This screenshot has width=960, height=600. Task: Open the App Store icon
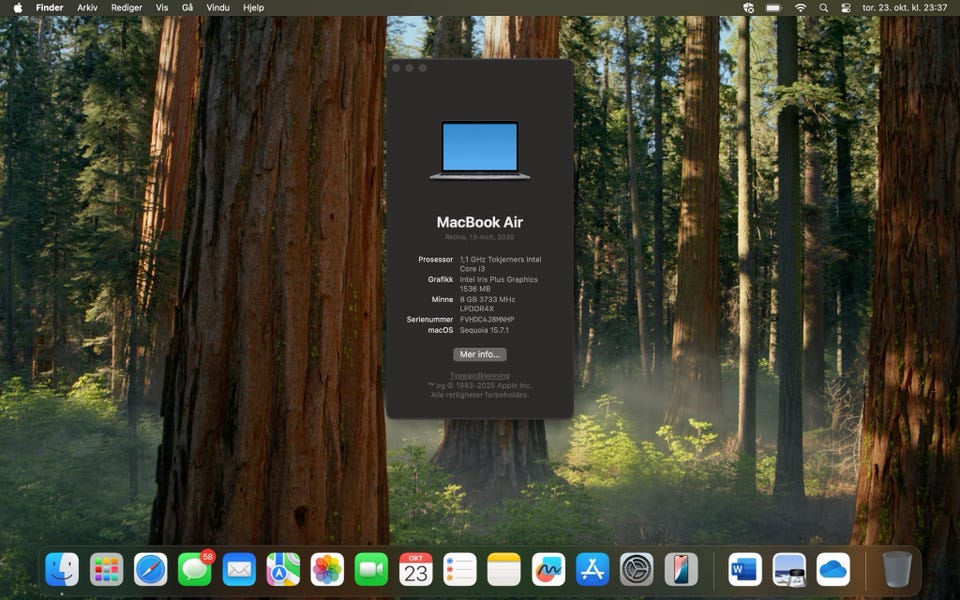(593, 569)
